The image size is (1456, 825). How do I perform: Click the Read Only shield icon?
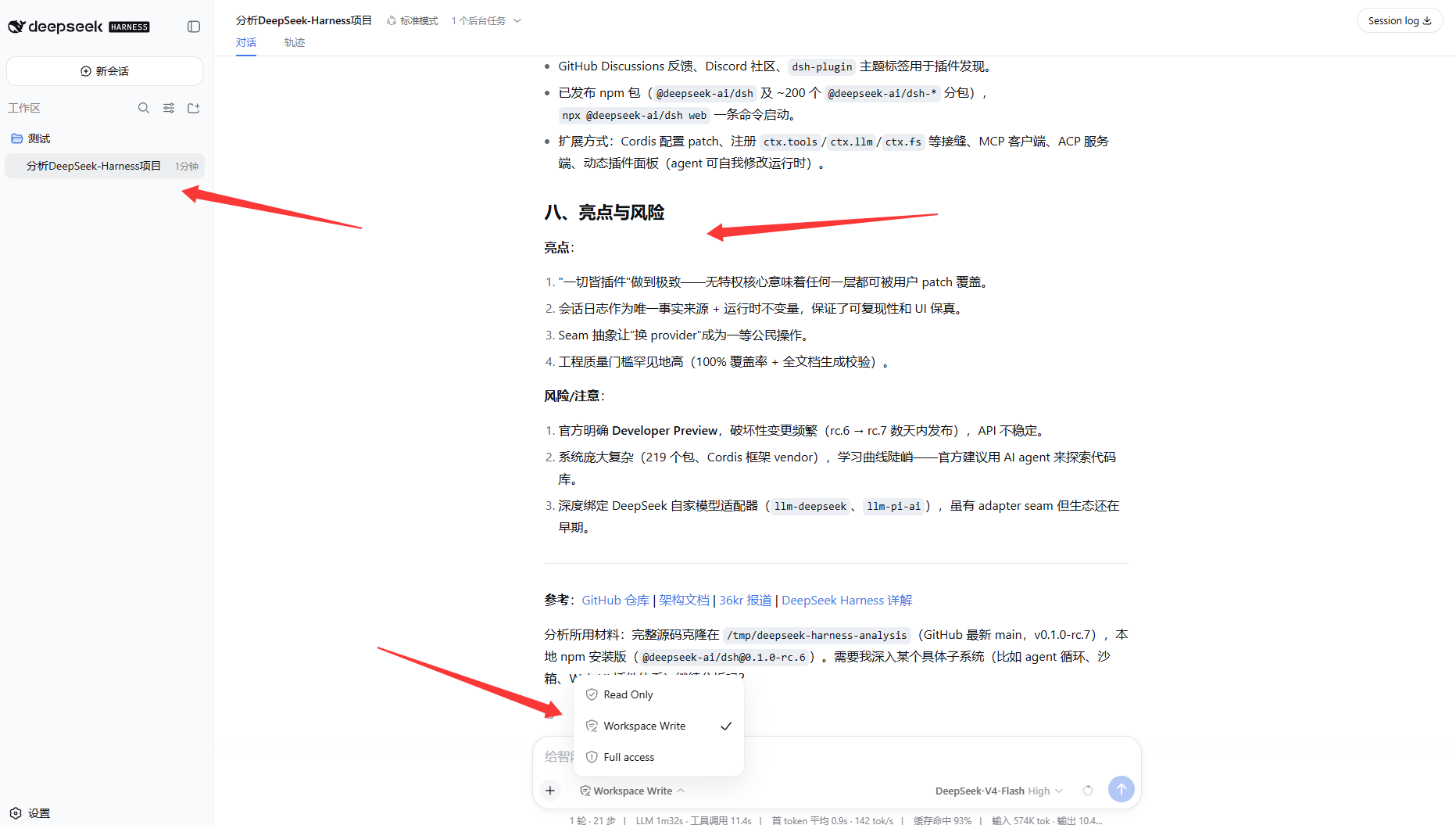pos(592,694)
